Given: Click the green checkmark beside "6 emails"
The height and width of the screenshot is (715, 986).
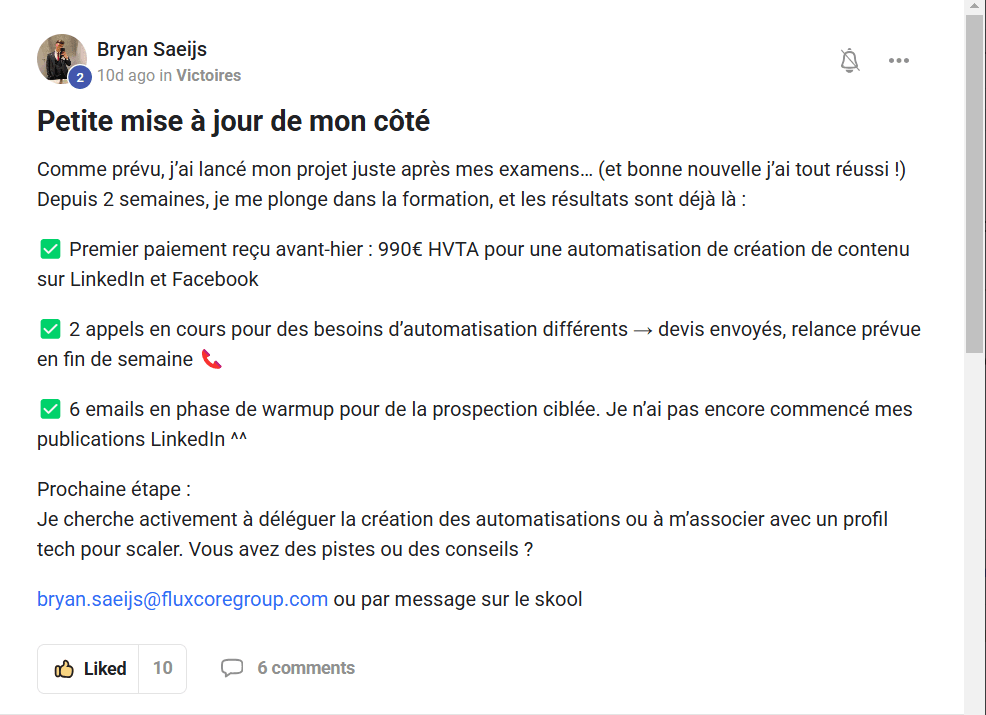Looking at the screenshot, I should pyautogui.click(x=49, y=409).
